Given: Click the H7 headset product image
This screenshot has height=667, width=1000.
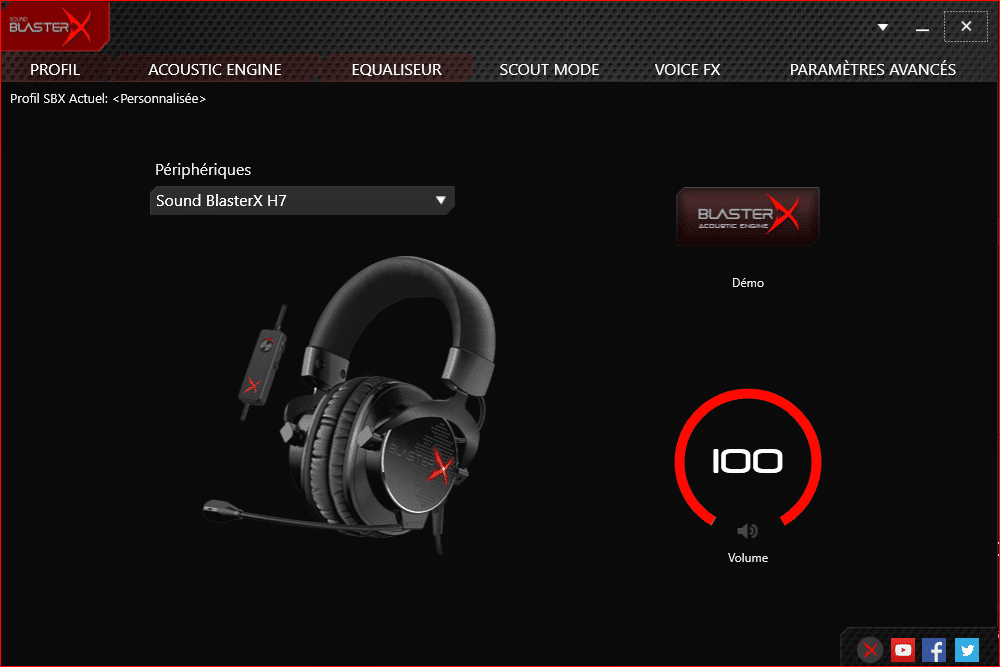Looking at the screenshot, I should point(349,403).
